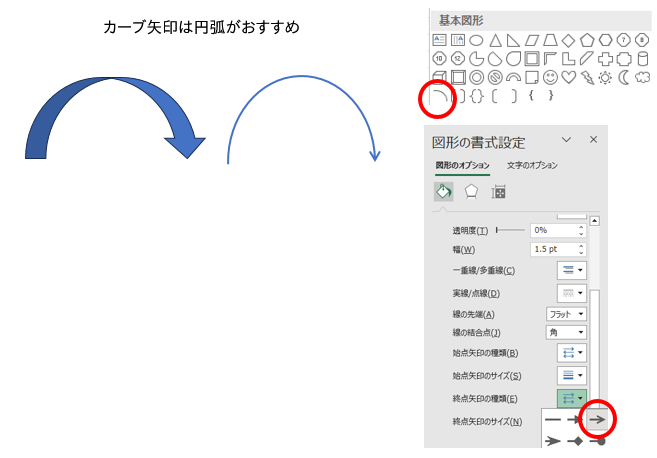The image size is (657, 458).
Task: Pick the diamond shape
Action: 568,41
